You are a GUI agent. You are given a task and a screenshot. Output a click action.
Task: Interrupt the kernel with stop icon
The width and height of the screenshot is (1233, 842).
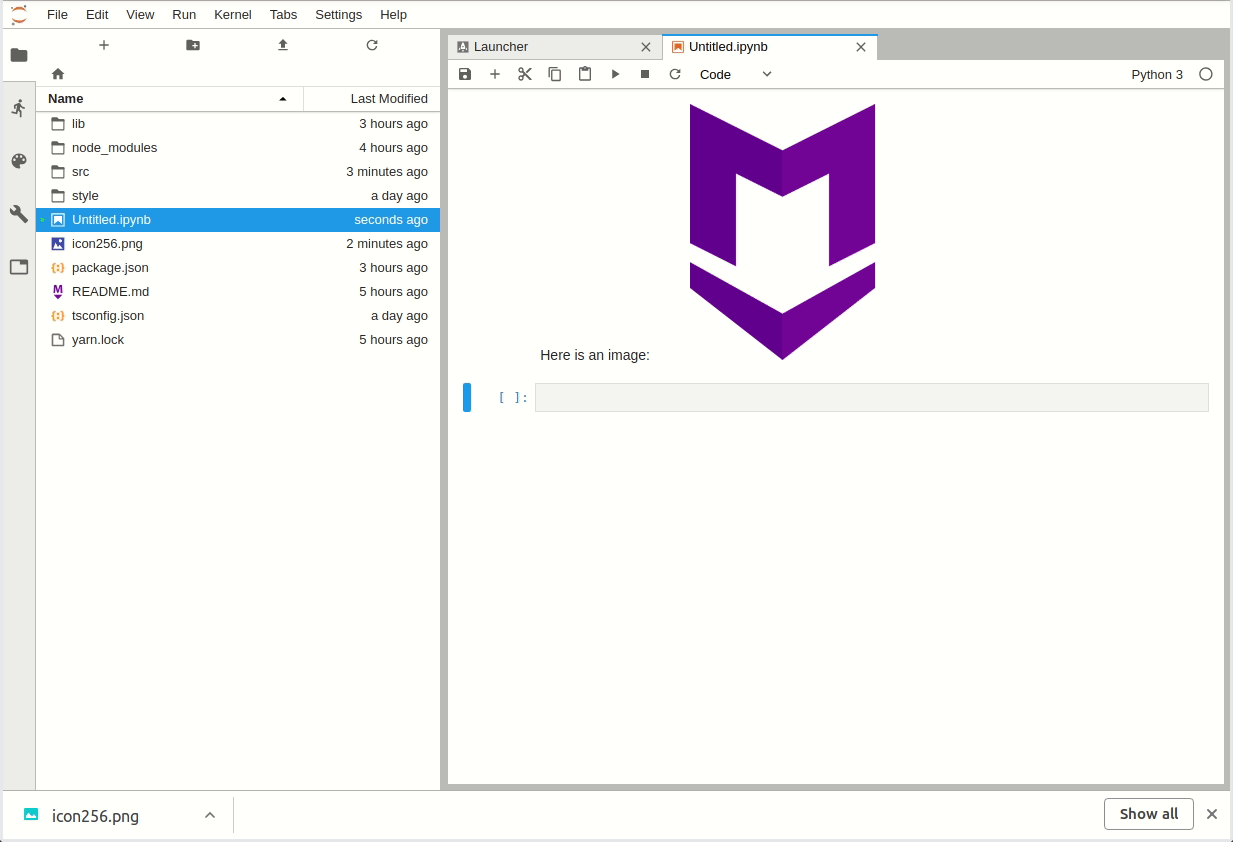[x=645, y=74]
